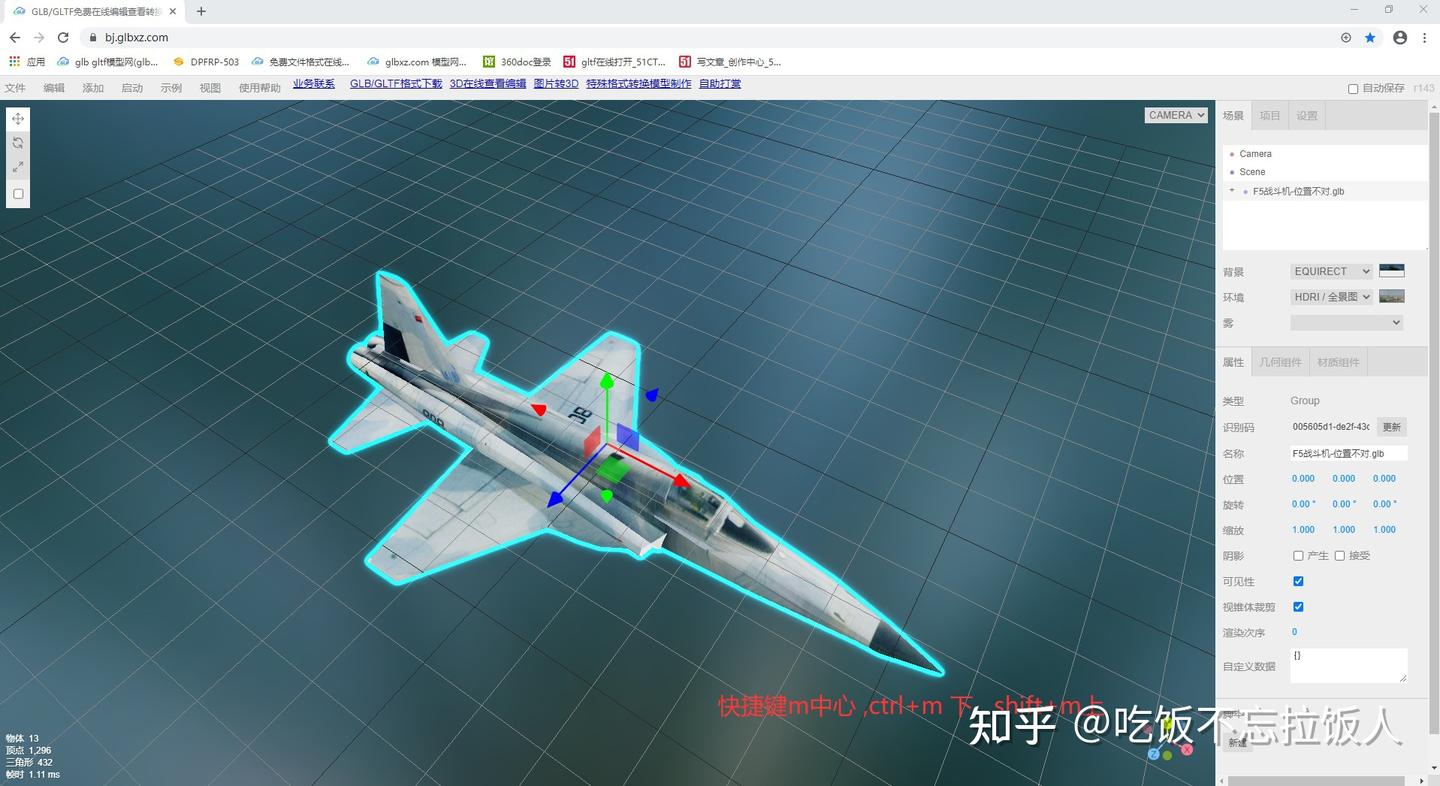Switch to the 场景 (Scene) tab

(x=1233, y=115)
